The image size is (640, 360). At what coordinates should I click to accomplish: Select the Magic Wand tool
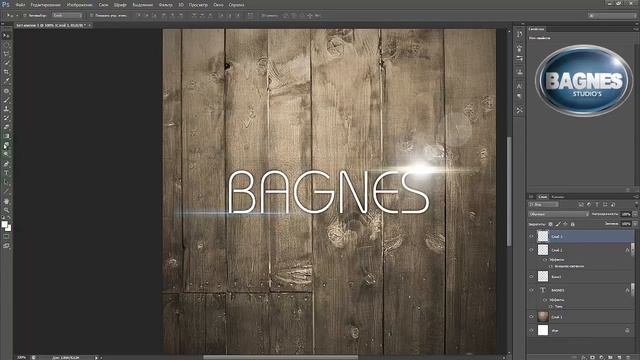point(6,63)
